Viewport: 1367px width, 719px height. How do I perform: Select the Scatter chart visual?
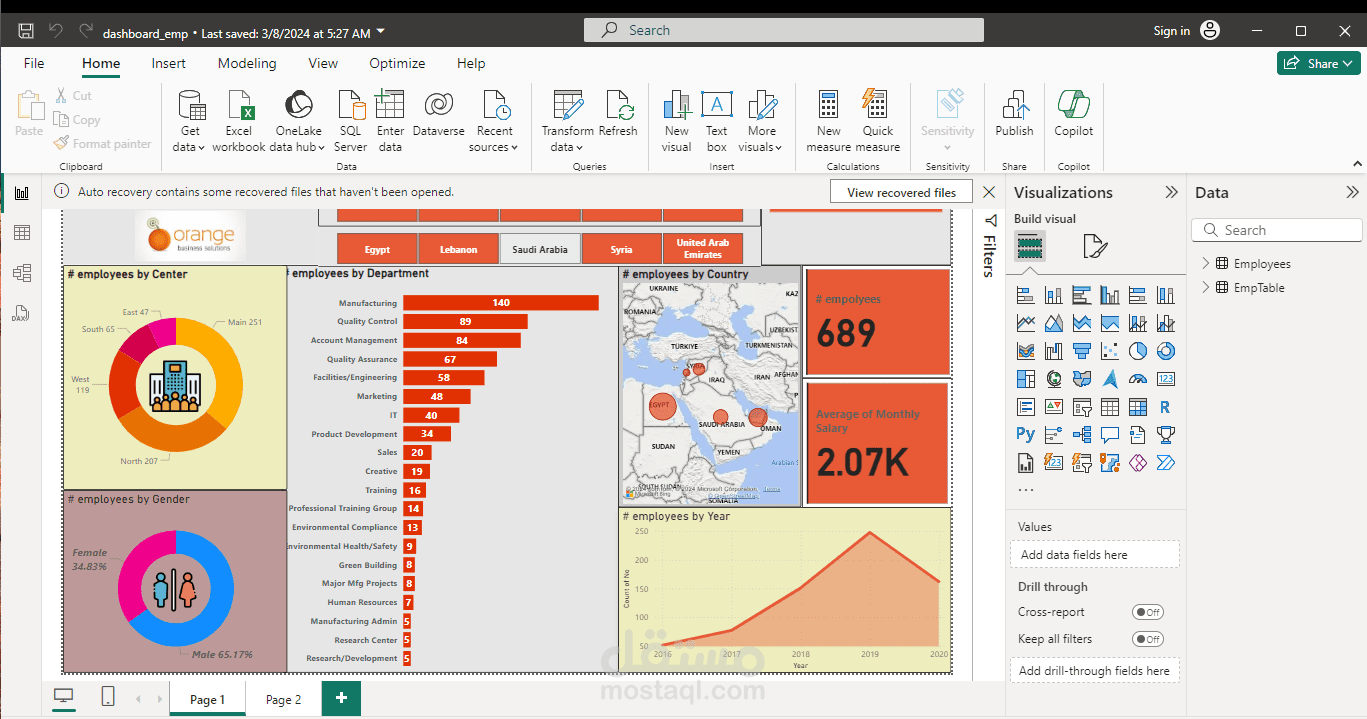tap(1109, 351)
